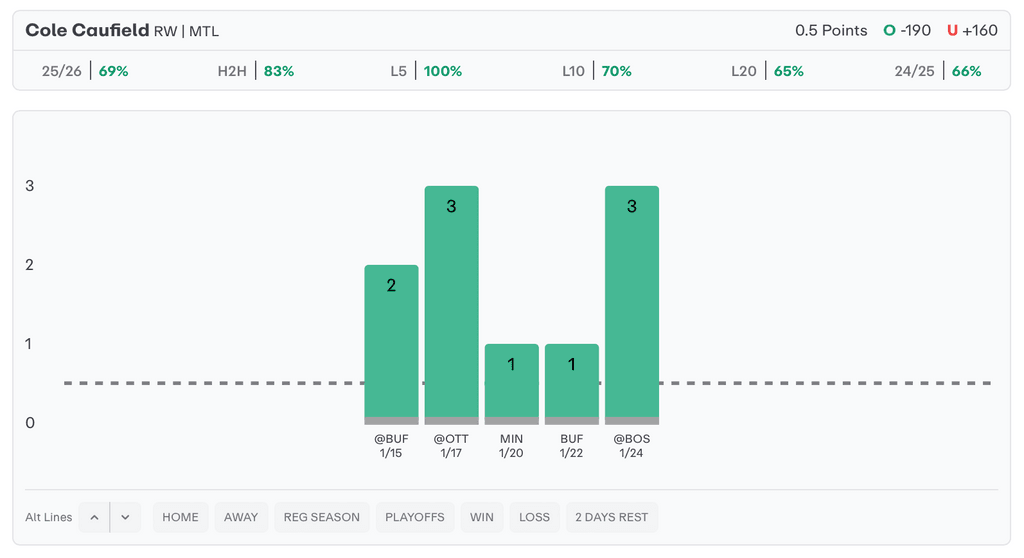Select the H2H 83% stat tab
1024x558 pixels.
point(256,71)
